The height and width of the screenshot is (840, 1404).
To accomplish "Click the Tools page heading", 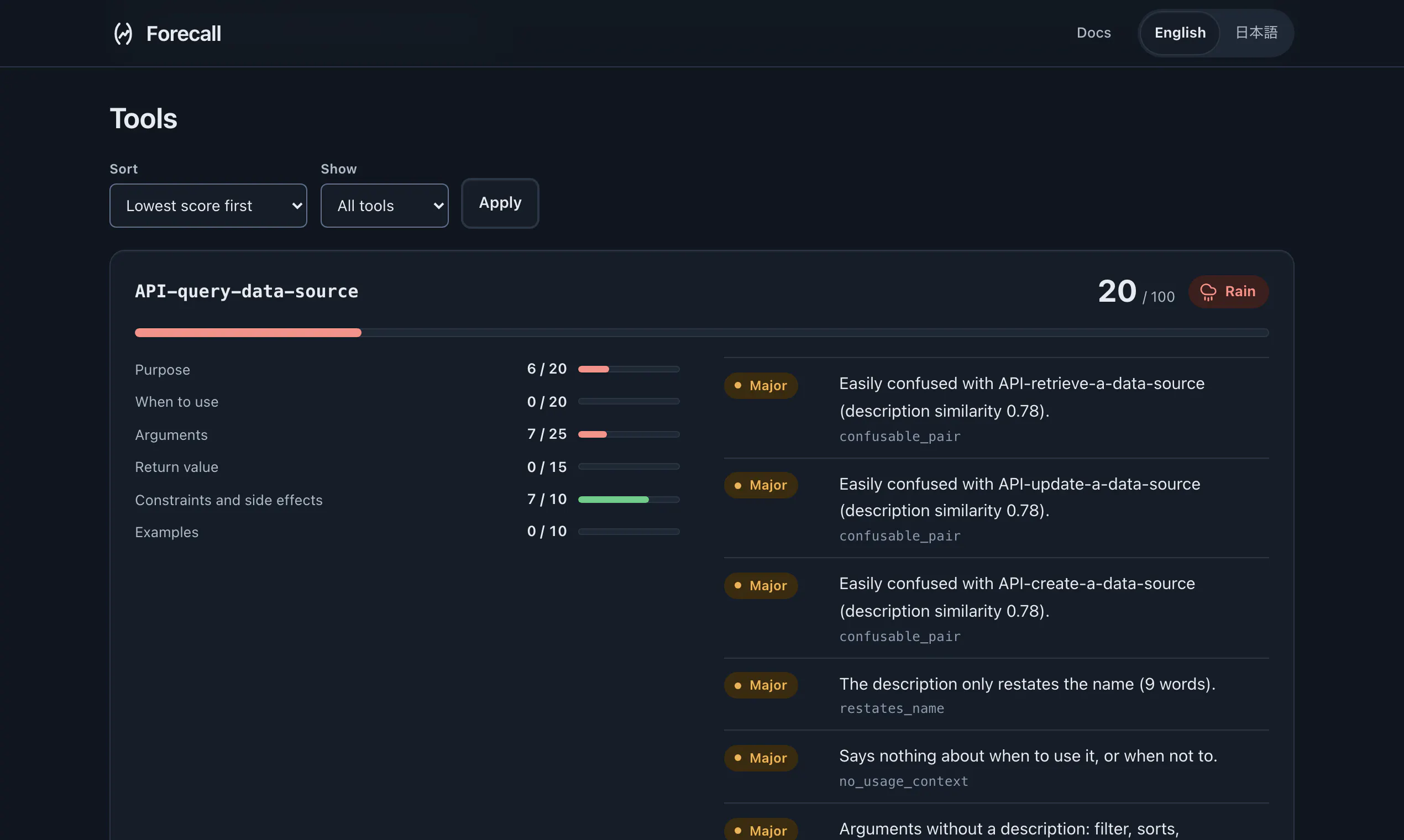I will point(143,118).
